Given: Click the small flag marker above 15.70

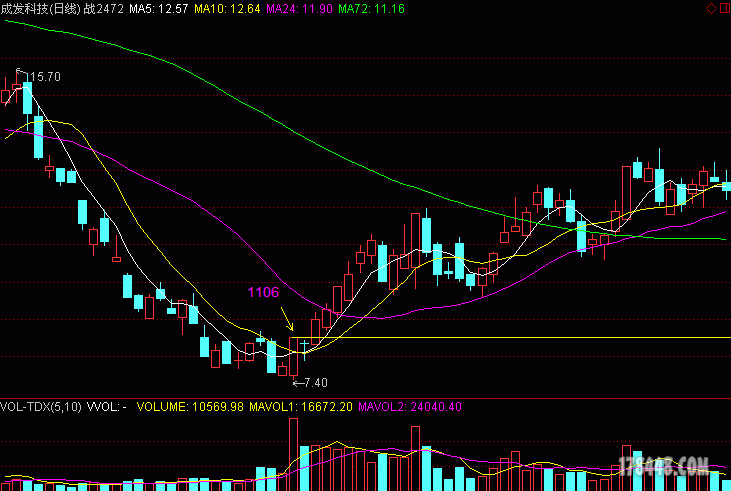Looking at the screenshot, I should coord(19,70).
